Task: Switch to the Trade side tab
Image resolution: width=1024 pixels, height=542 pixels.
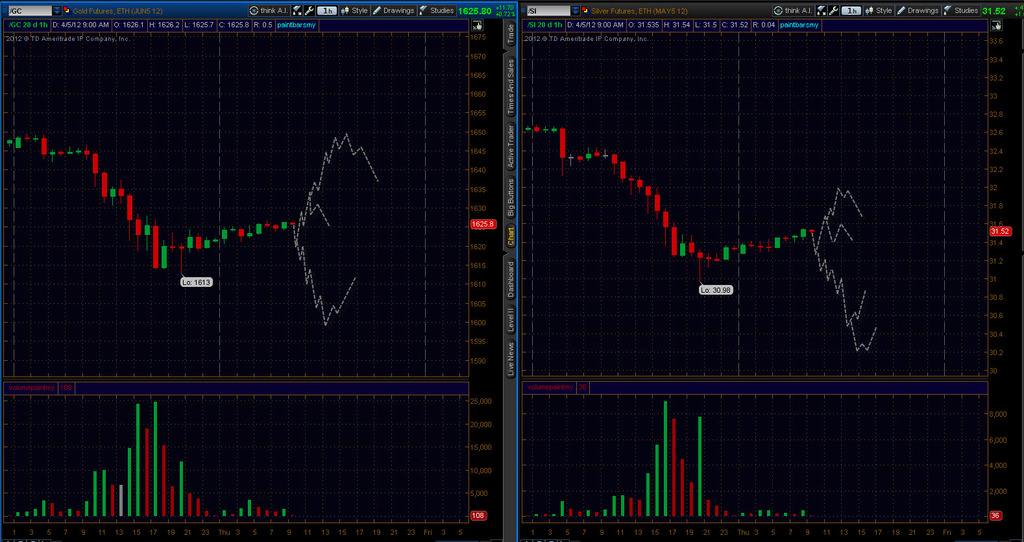Action: (x=510, y=33)
